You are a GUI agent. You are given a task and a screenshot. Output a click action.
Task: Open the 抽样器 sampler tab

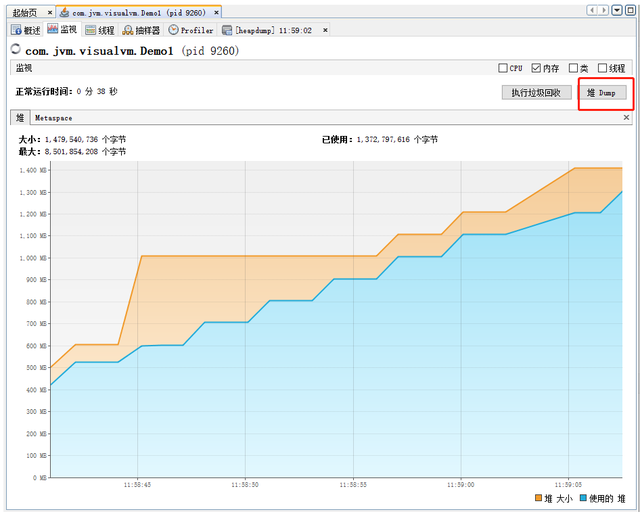141,30
